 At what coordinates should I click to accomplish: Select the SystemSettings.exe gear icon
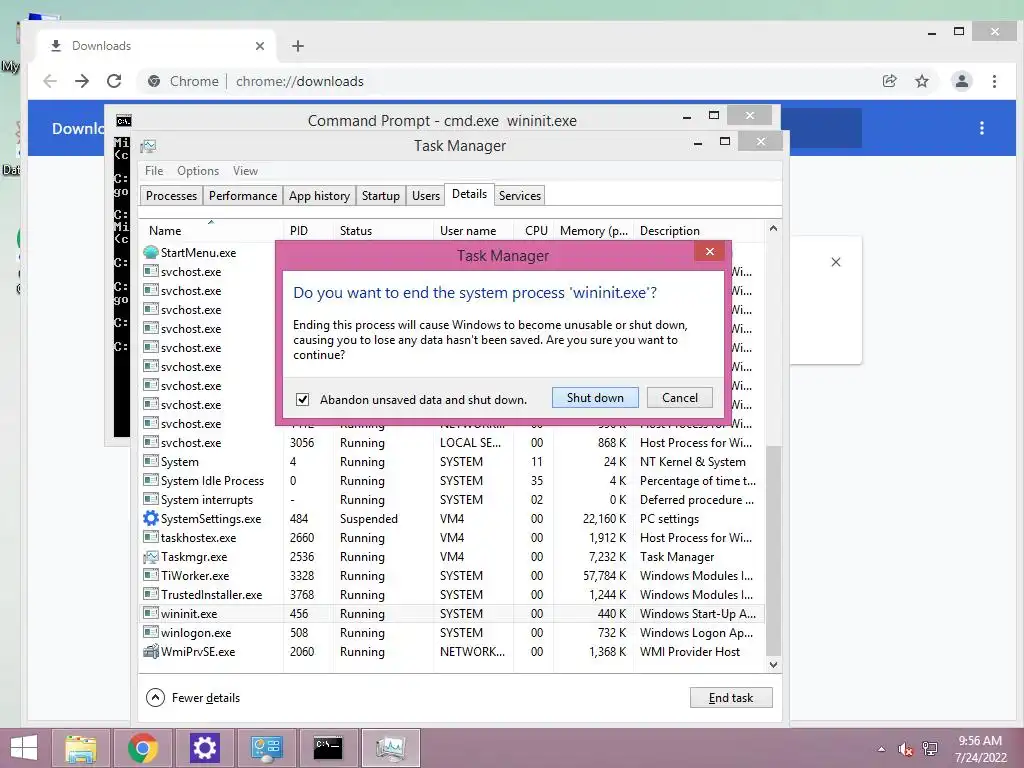[151, 519]
